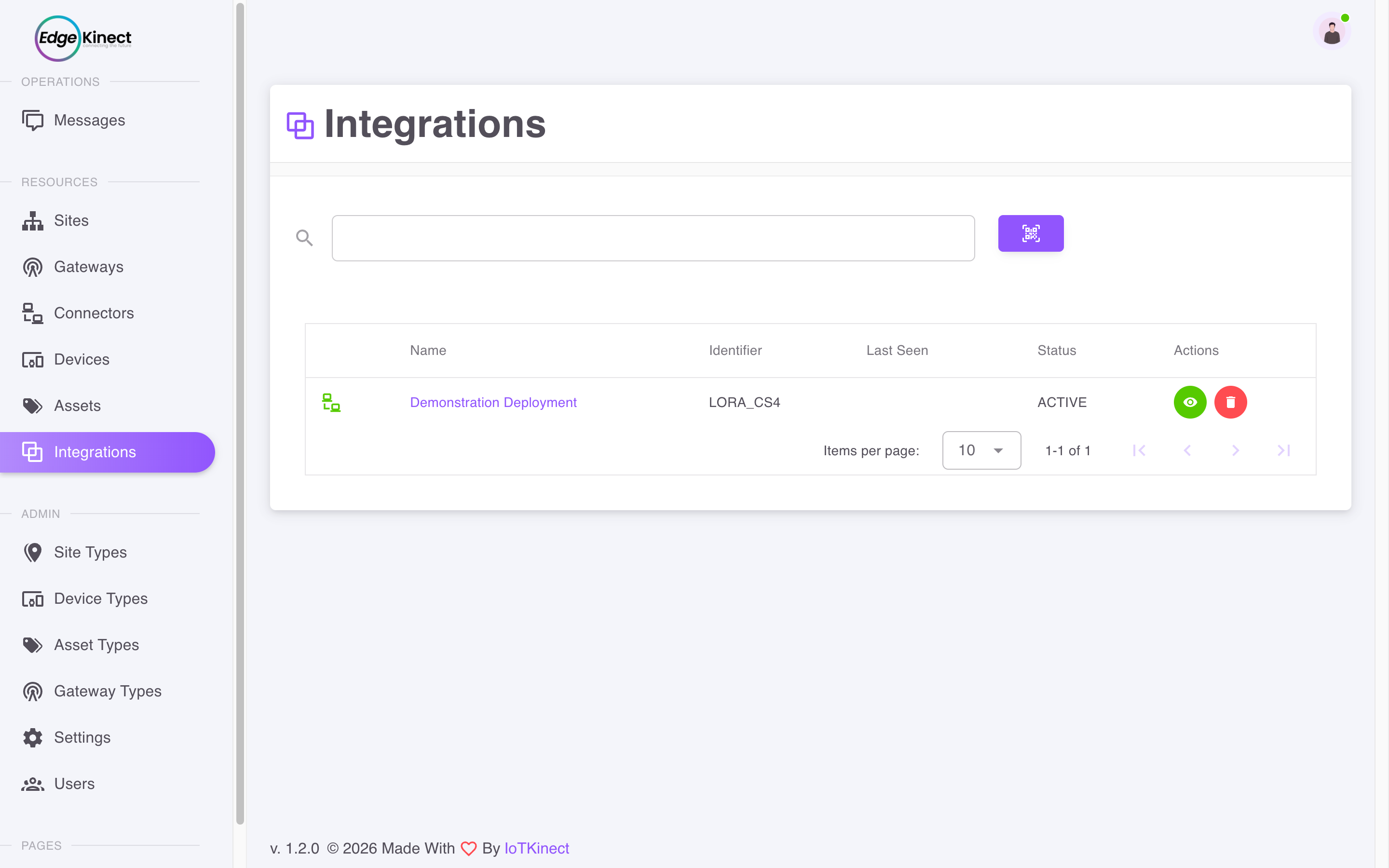1389x868 pixels.
Task: Open Messages in the sidebar
Action: [x=108, y=120]
